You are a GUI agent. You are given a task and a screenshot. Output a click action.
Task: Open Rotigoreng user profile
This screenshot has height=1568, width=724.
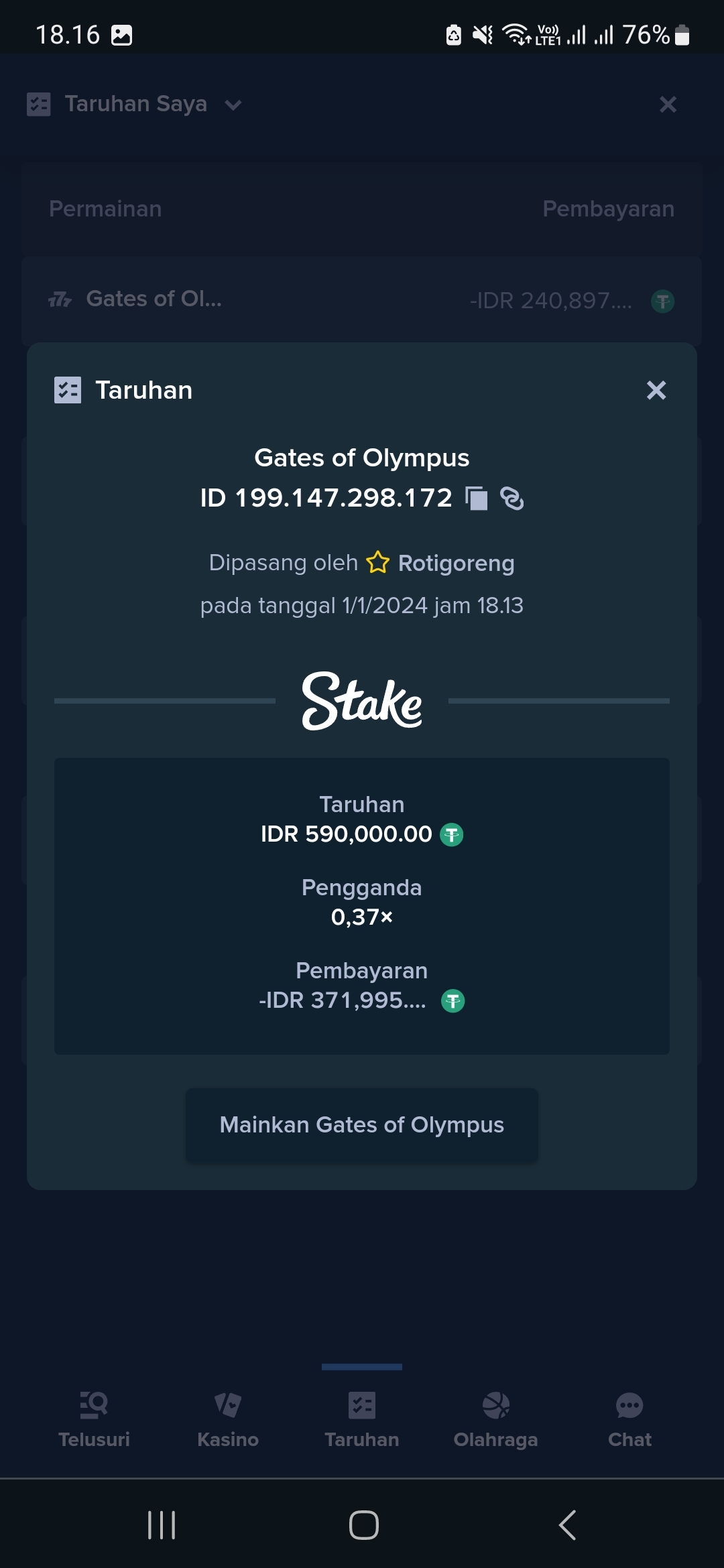(x=456, y=563)
